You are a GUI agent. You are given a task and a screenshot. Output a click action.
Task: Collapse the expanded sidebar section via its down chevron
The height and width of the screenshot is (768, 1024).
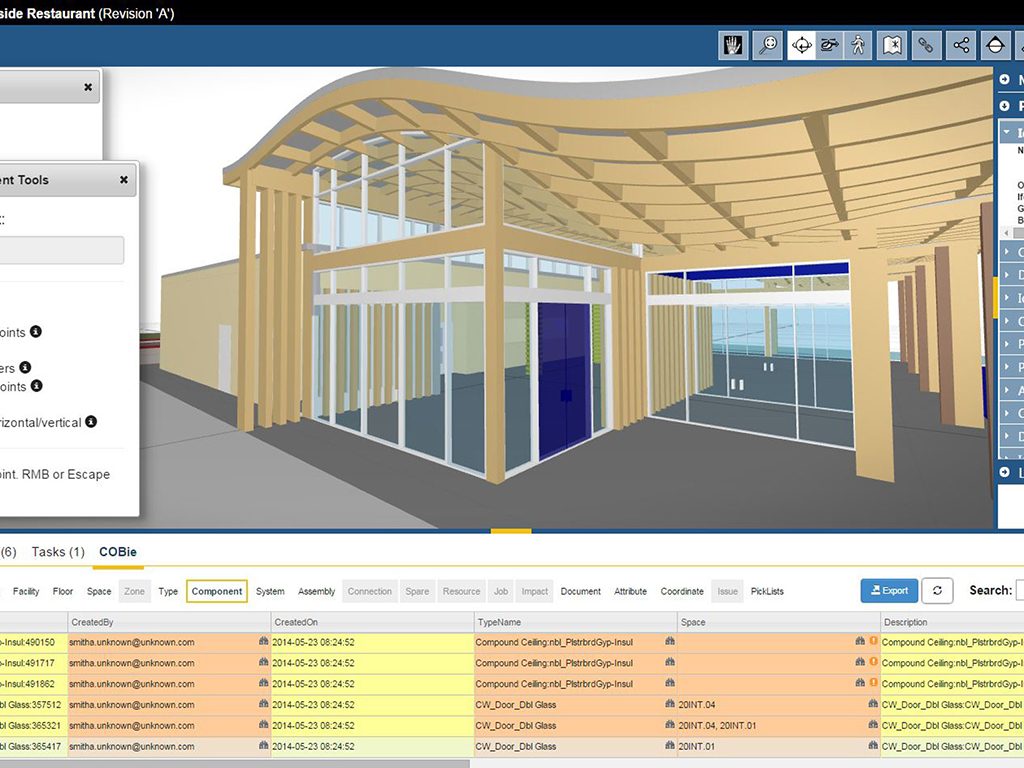pos(1005,131)
